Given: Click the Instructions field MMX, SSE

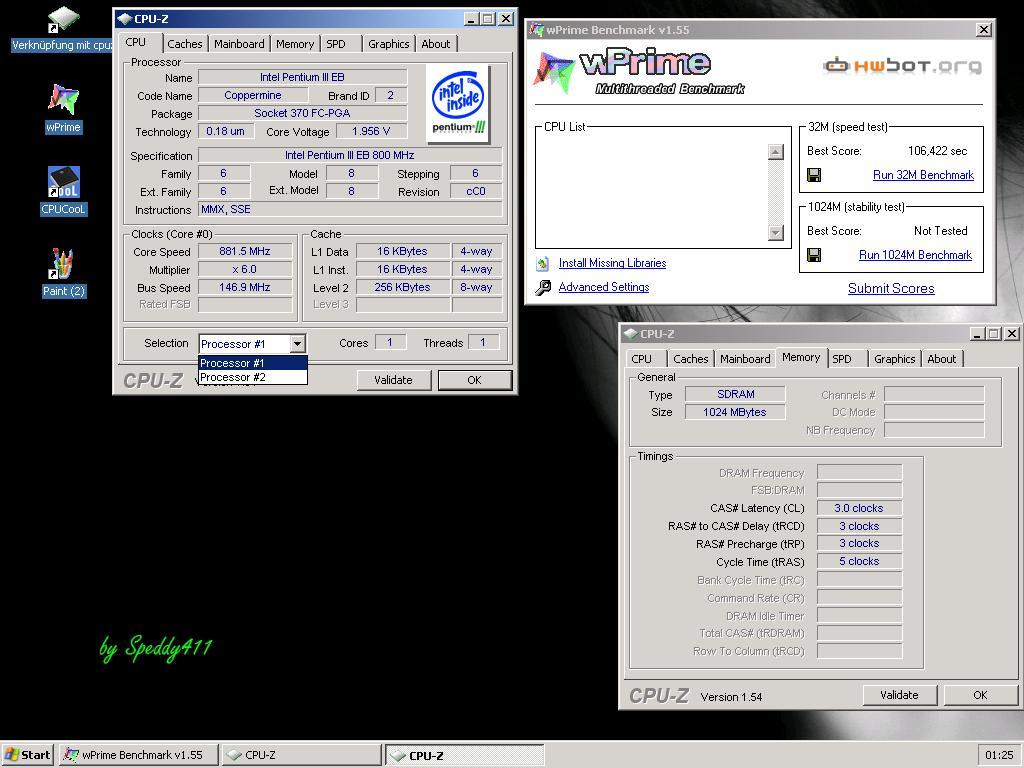Looking at the screenshot, I should [x=350, y=210].
